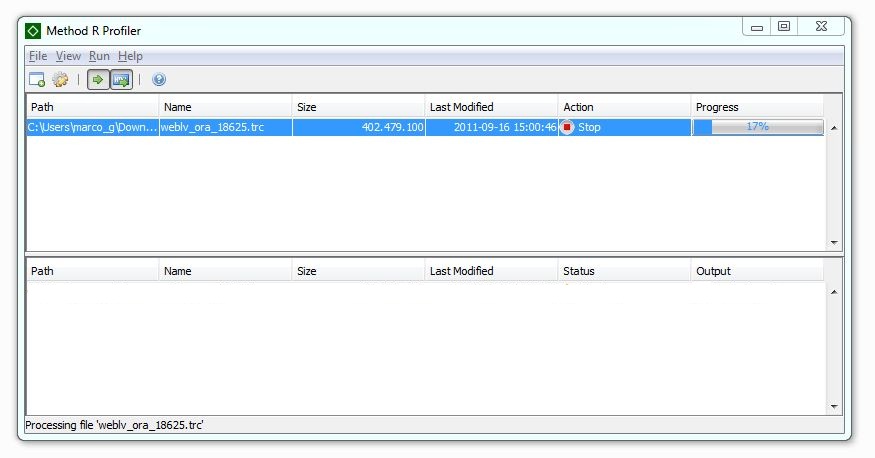
Task: Open help with the question mark icon
Action: (x=159, y=80)
